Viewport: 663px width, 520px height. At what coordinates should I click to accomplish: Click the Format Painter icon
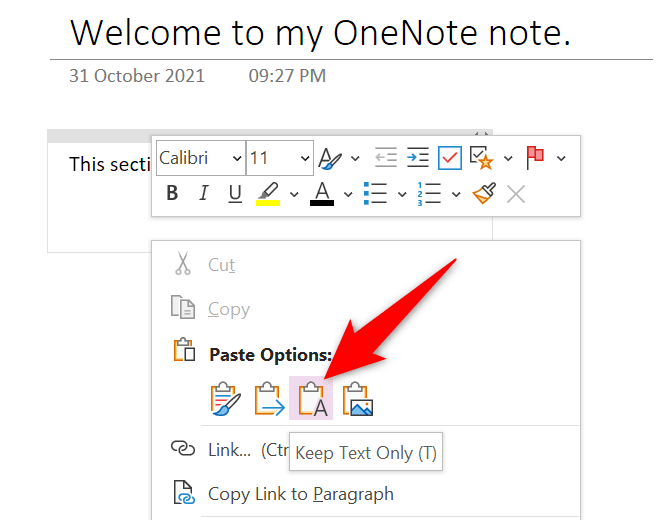pyautogui.click(x=484, y=193)
